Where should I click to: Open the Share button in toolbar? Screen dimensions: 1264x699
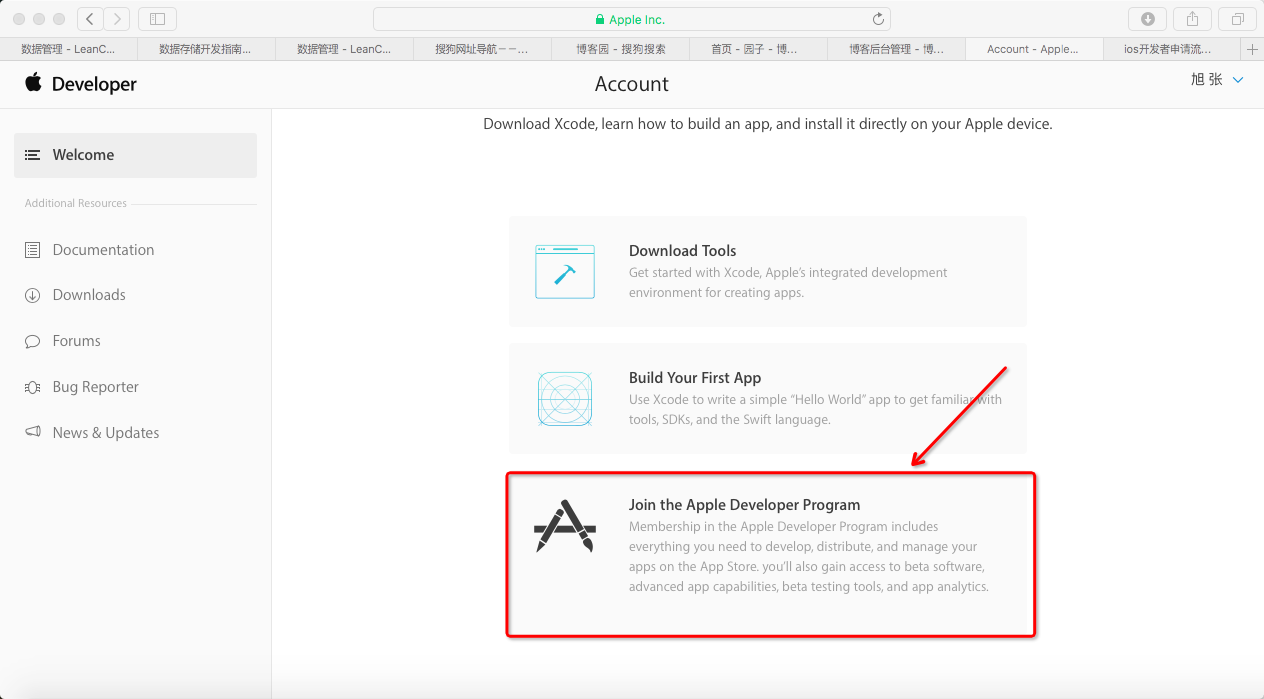(1192, 19)
